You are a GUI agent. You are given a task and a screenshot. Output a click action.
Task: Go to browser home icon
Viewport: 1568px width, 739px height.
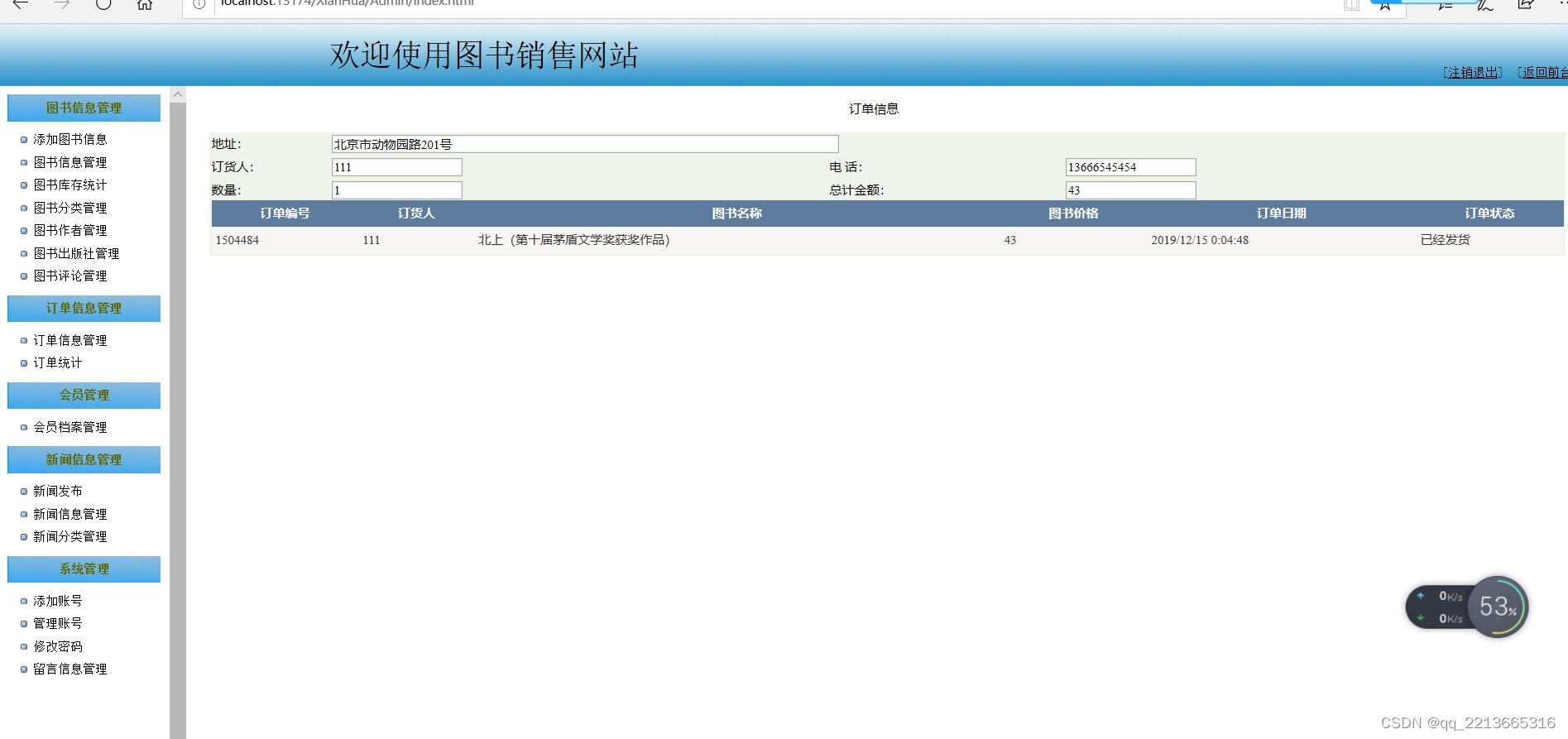(145, 4)
